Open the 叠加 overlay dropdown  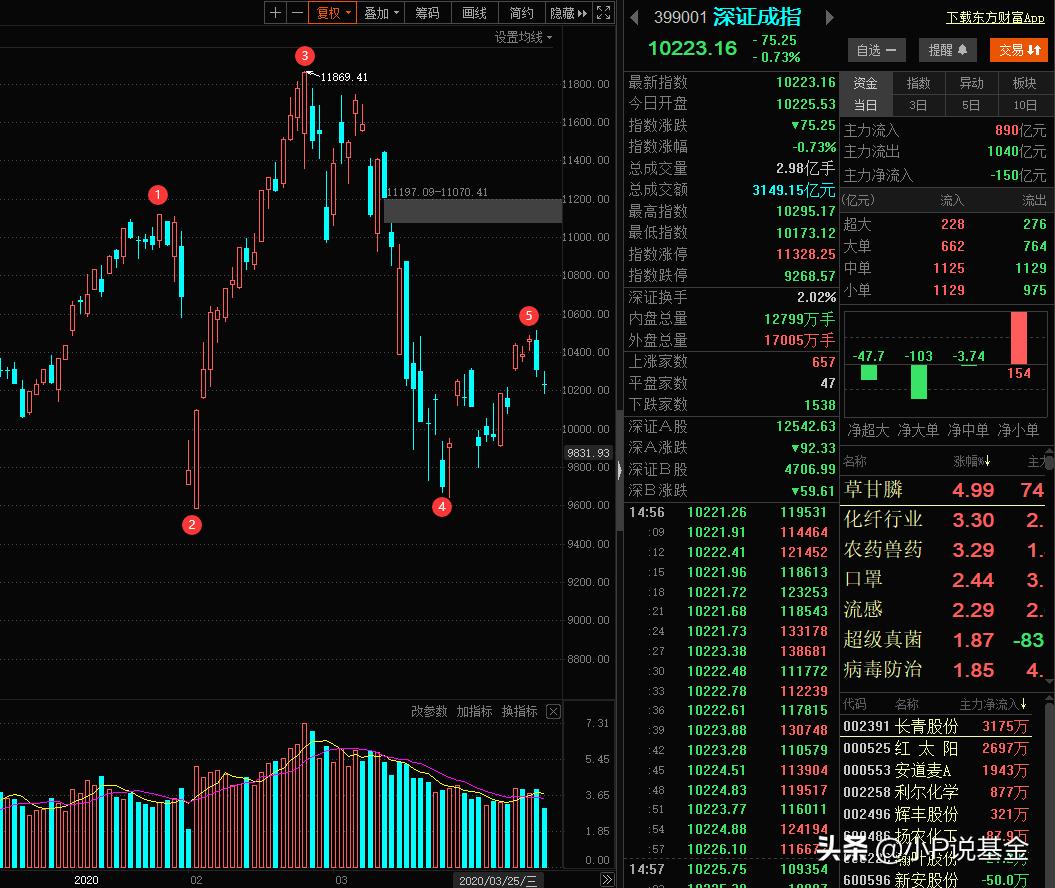(x=381, y=13)
